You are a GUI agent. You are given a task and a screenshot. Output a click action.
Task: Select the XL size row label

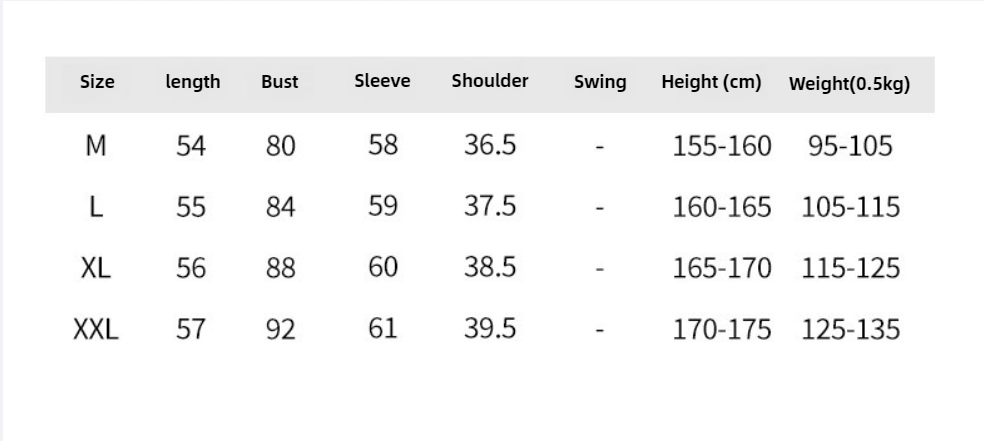(96, 268)
